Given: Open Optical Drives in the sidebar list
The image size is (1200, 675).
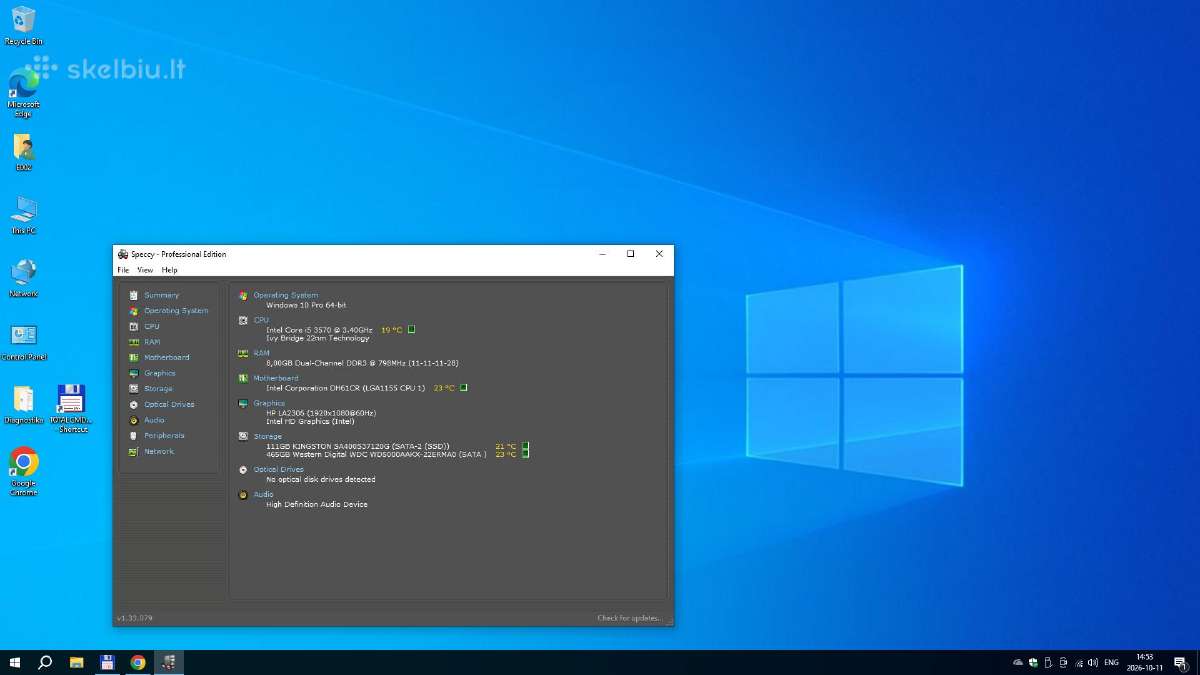Looking at the screenshot, I should pos(169,404).
